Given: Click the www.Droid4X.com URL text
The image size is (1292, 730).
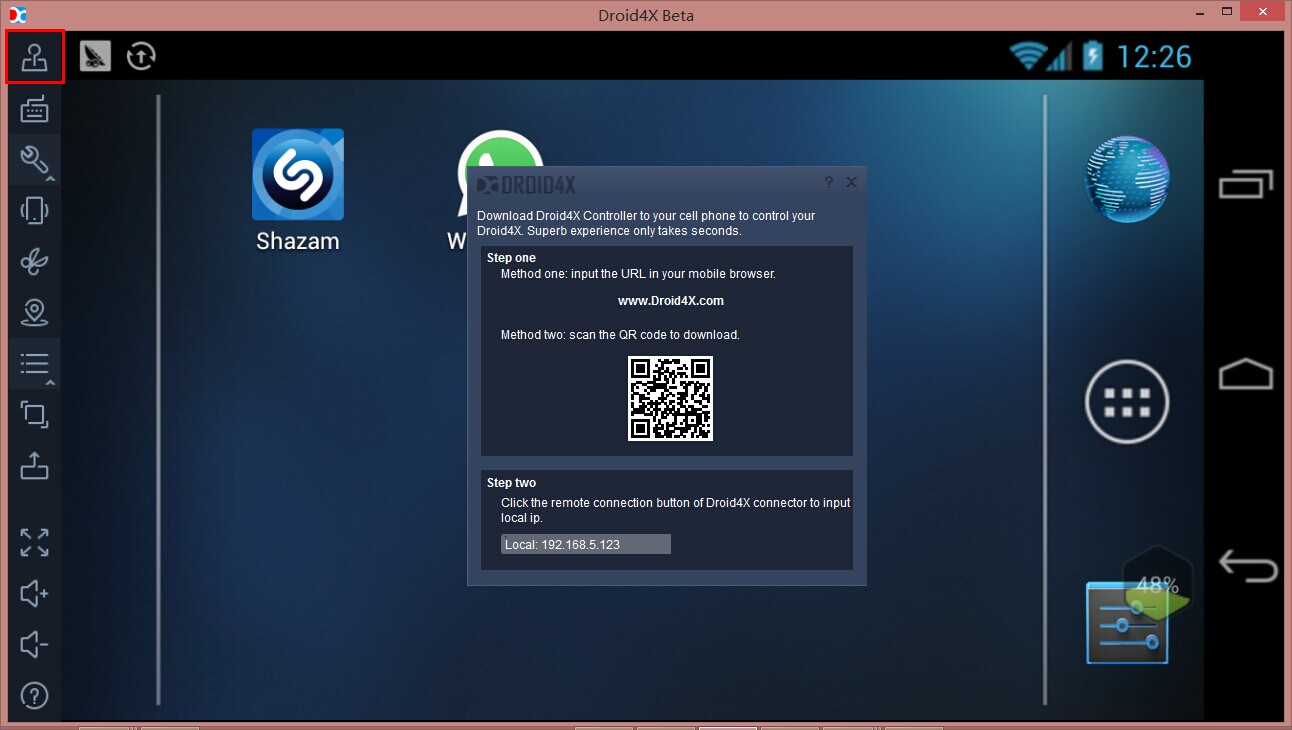Looking at the screenshot, I should click(x=671, y=301).
